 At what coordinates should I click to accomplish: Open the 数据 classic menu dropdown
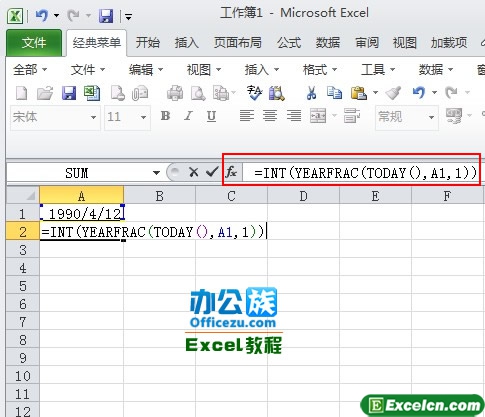click(436, 70)
